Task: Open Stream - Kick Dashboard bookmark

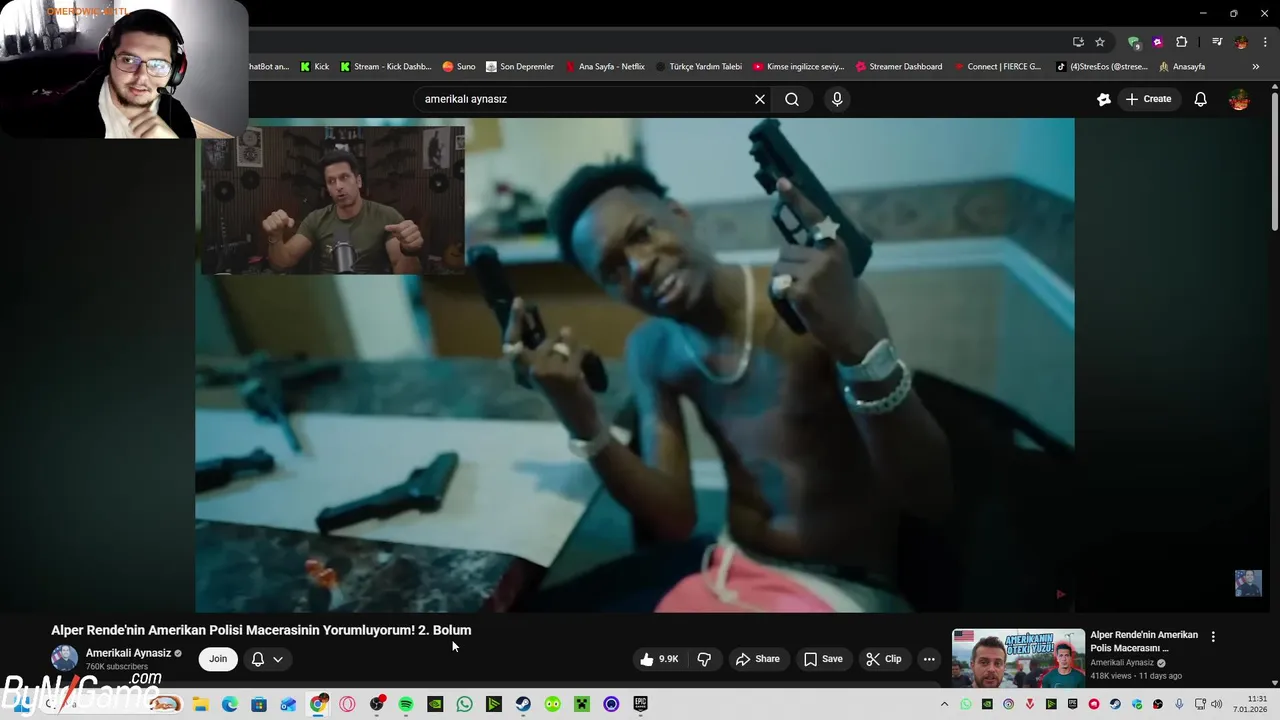Action: (x=386, y=67)
